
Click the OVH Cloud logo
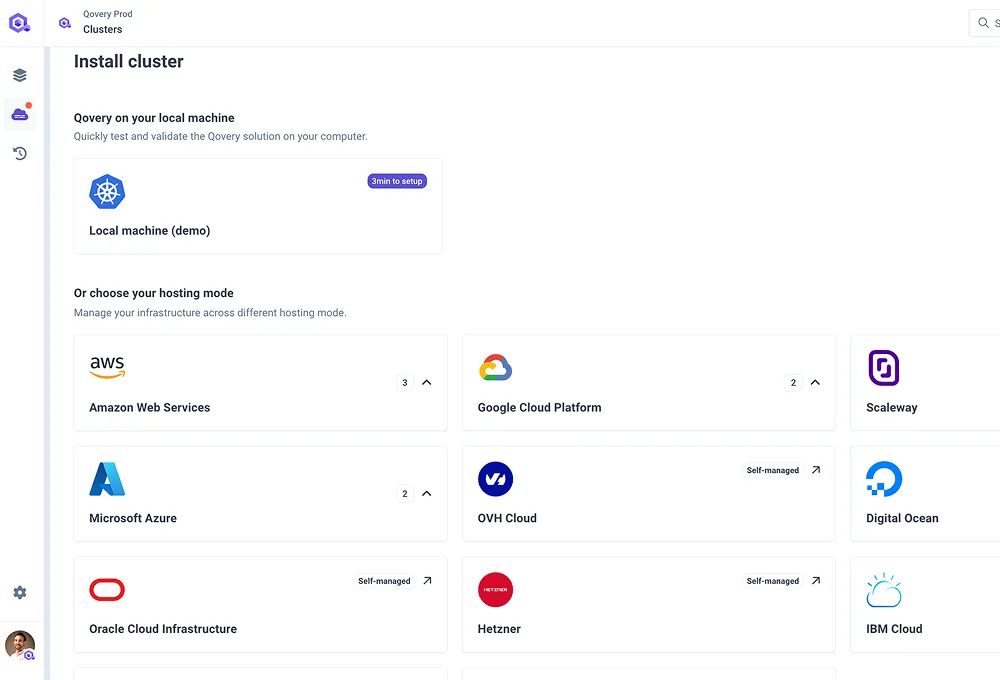pos(496,479)
